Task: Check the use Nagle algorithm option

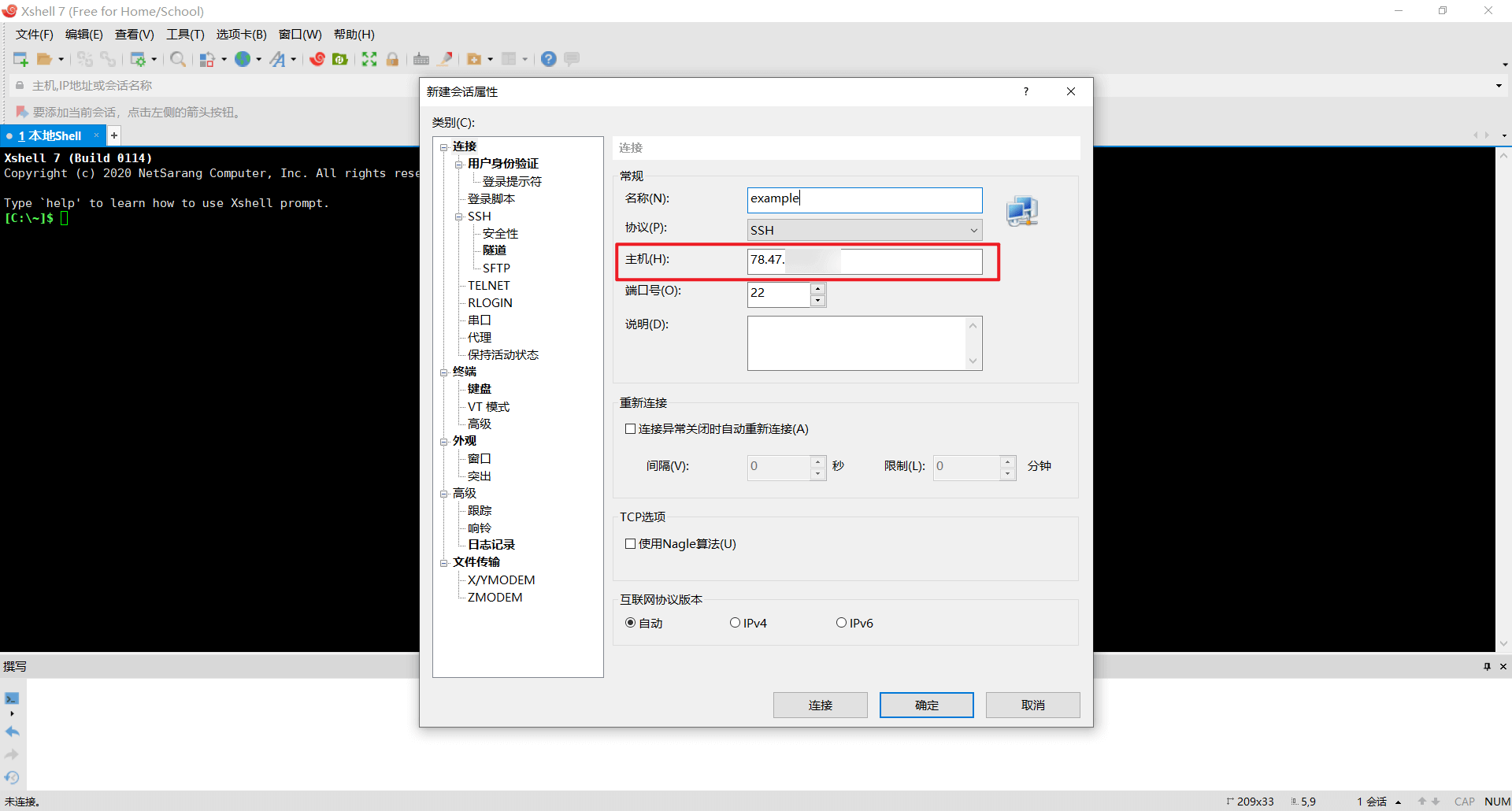Action: pos(630,544)
